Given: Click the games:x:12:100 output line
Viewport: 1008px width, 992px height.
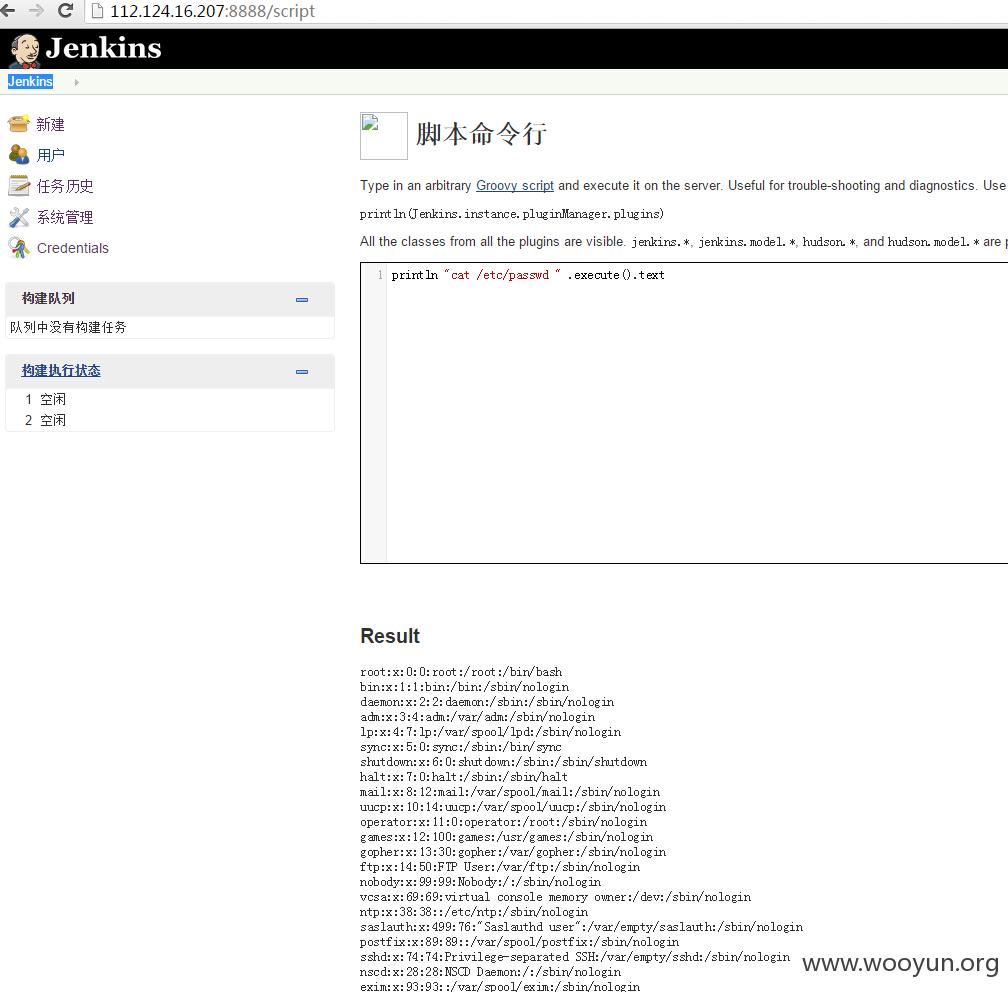Looking at the screenshot, I should [507, 837].
